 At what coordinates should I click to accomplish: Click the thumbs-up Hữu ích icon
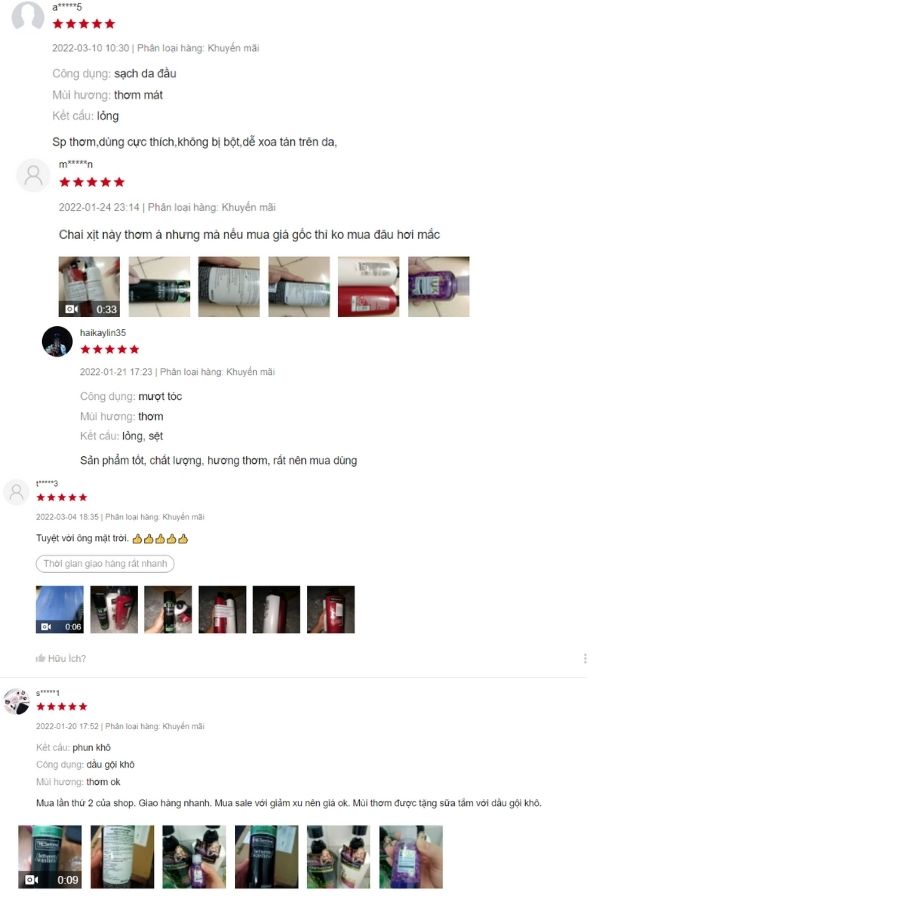pos(40,658)
